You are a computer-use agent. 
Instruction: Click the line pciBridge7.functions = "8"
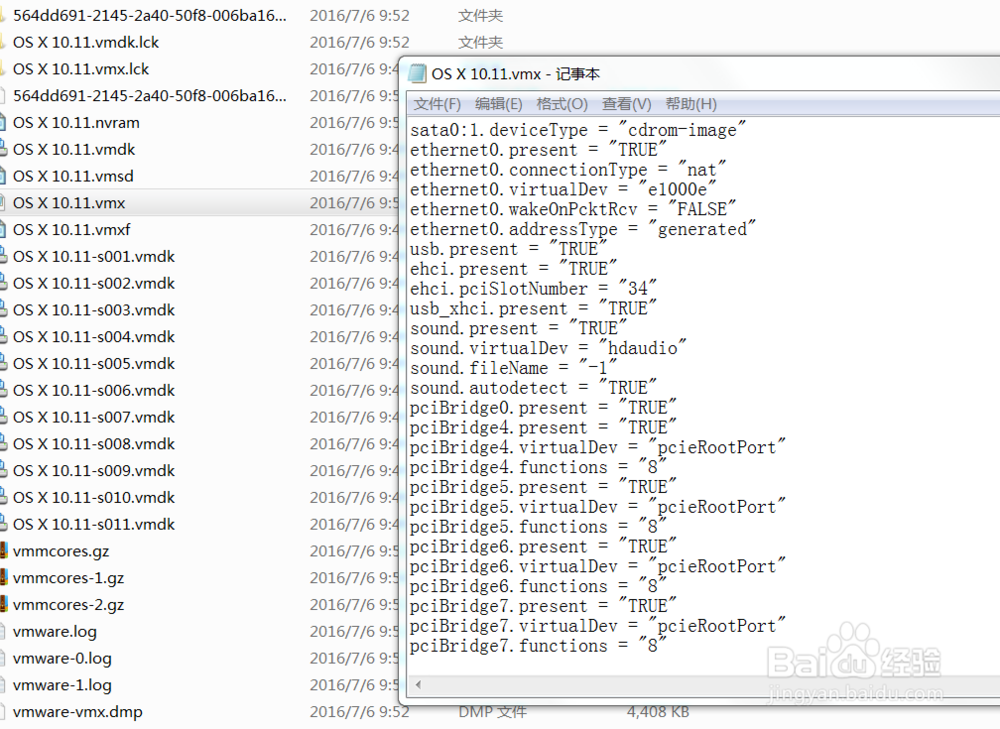(538, 646)
